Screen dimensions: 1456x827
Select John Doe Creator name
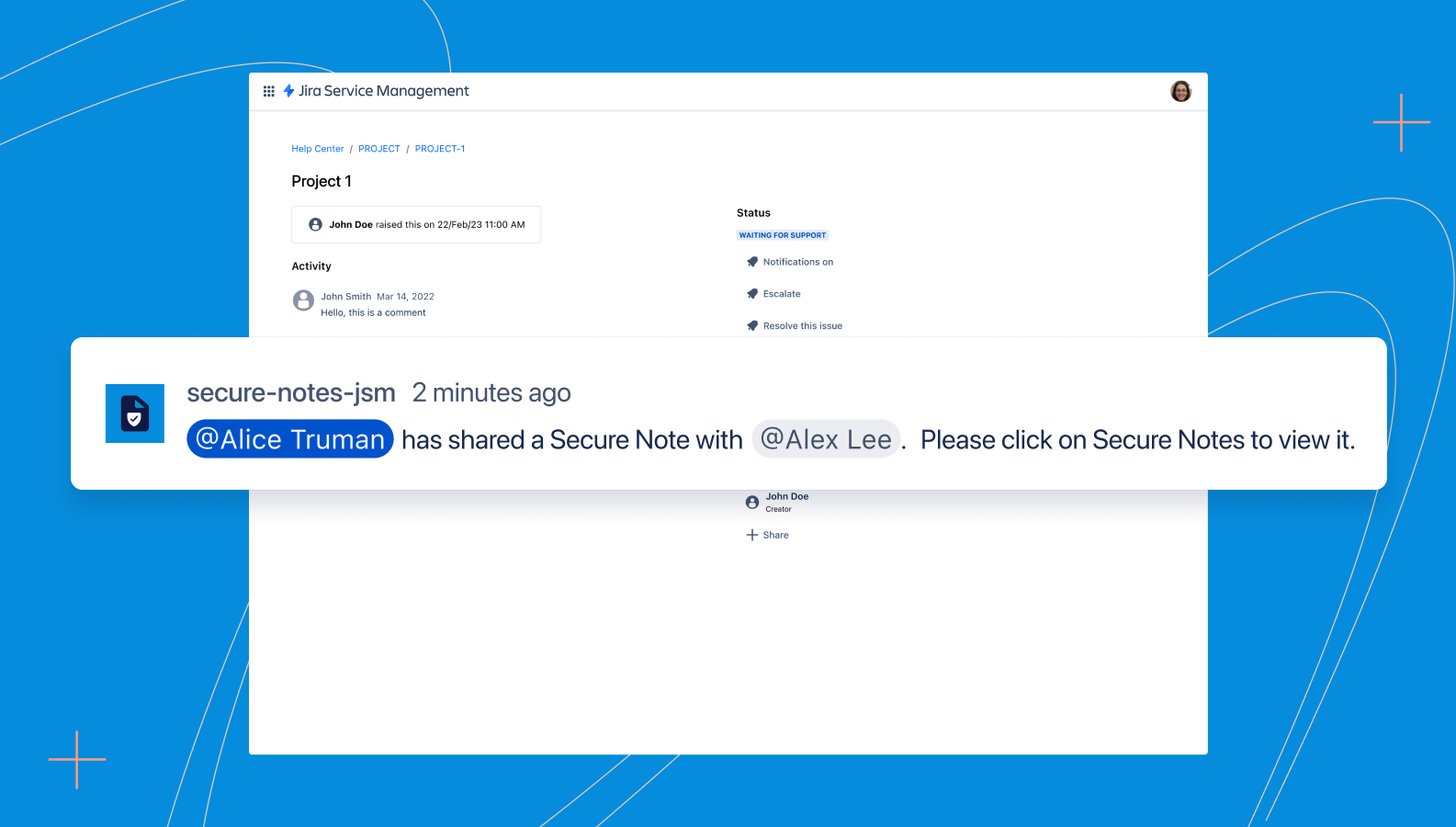[787, 497]
